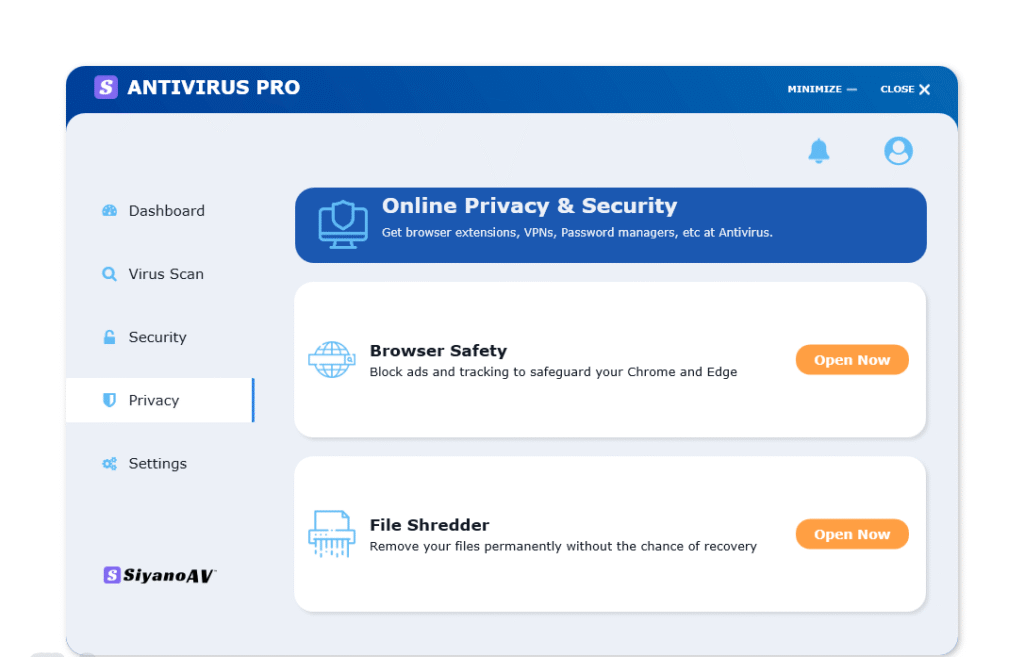
Task: Click the Browser Safety globe icon
Action: pos(331,359)
